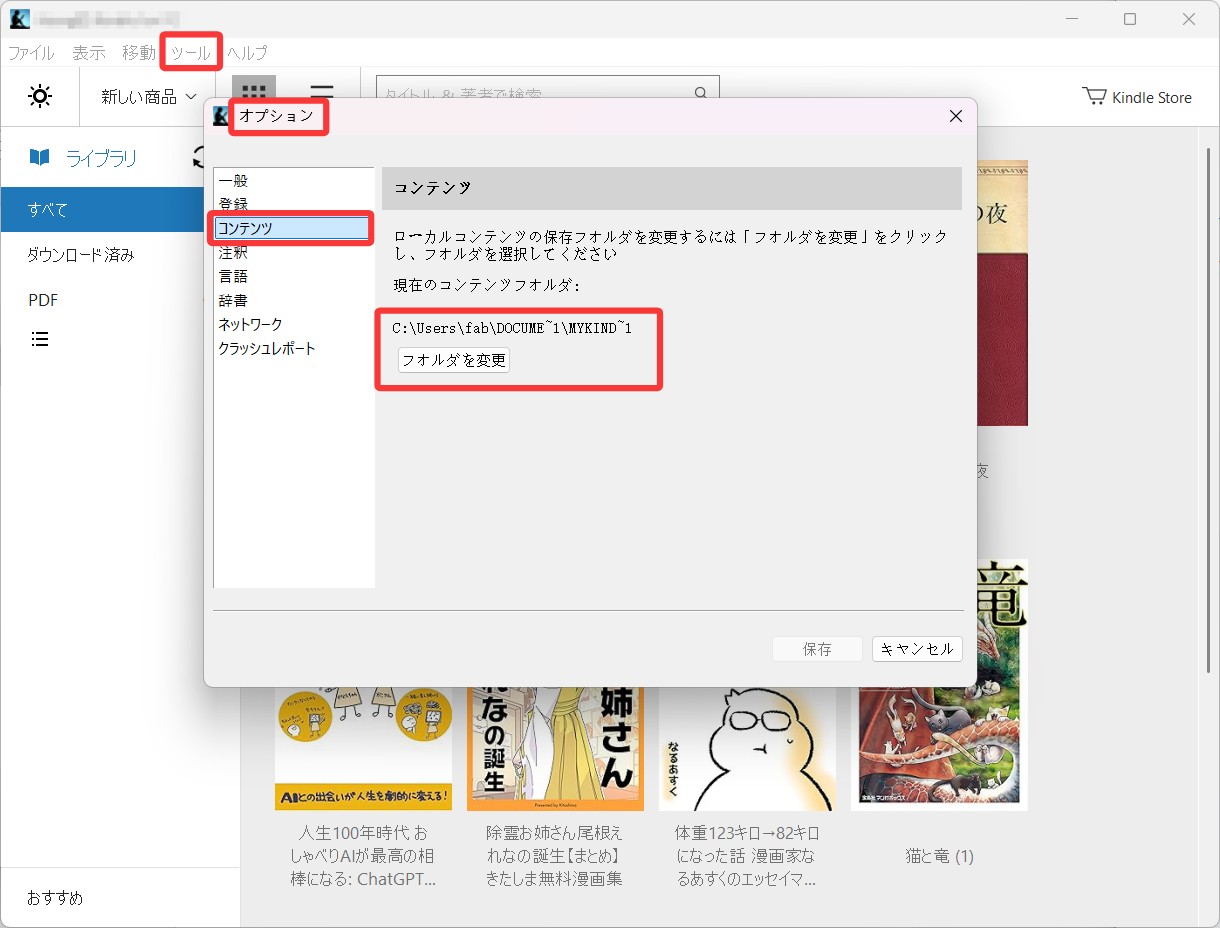Select ダウンロード済み in the sidebar

pyautogui.click(x=80, y=255)
